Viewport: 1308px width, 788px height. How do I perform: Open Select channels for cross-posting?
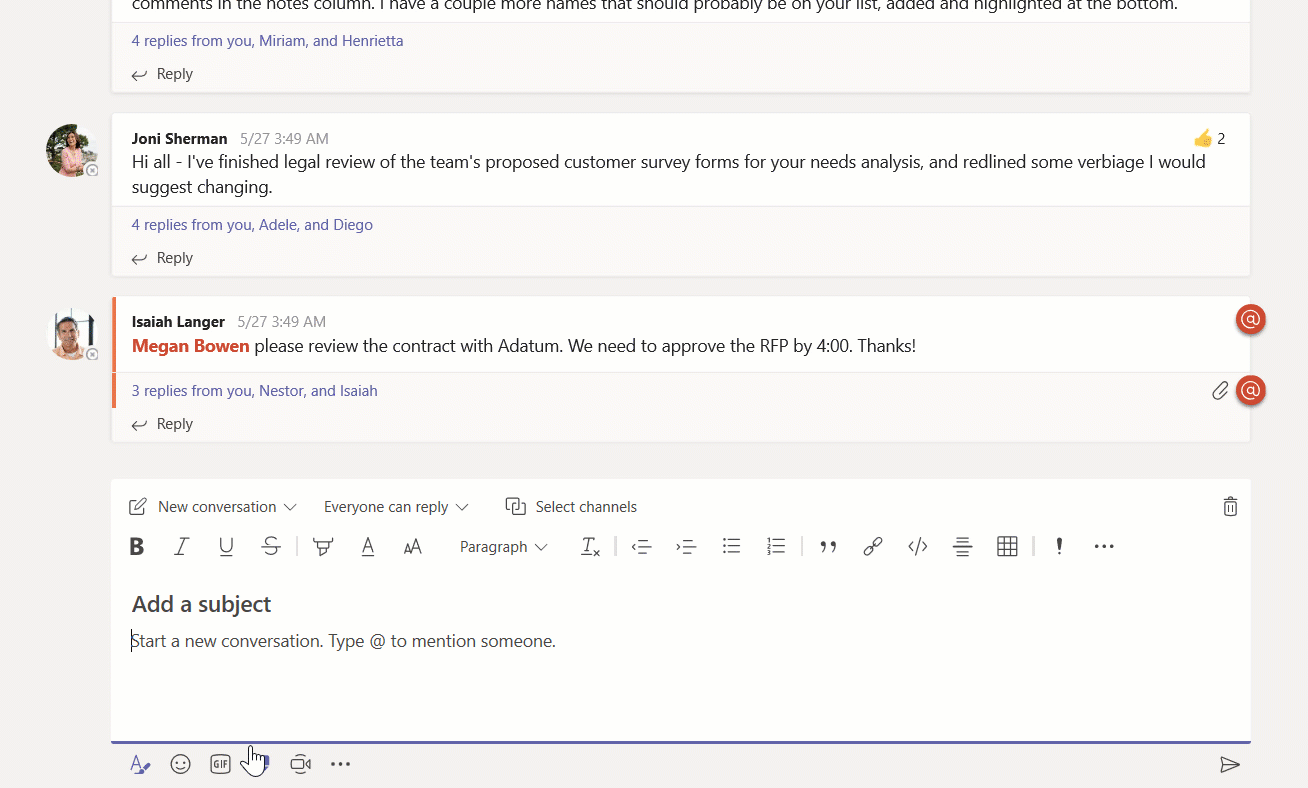(571, 506)
